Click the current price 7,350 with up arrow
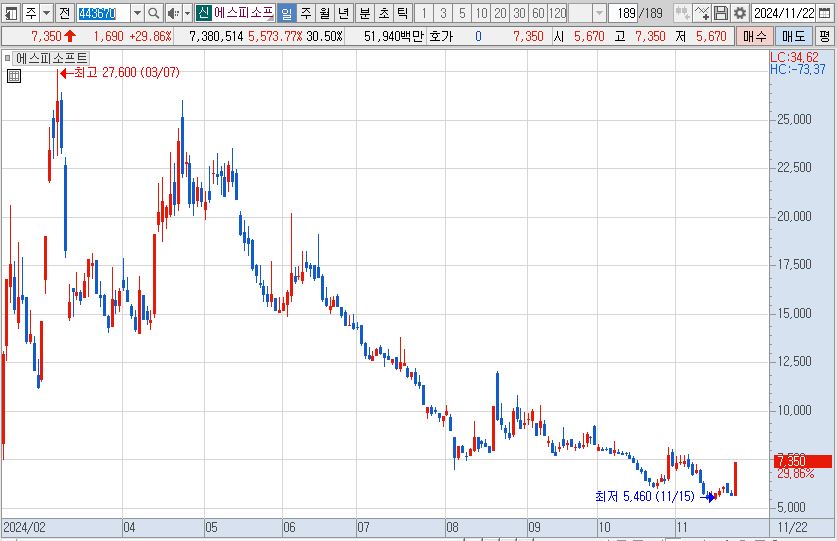Viewport: 837px width, 541px height. pos(53,36)
